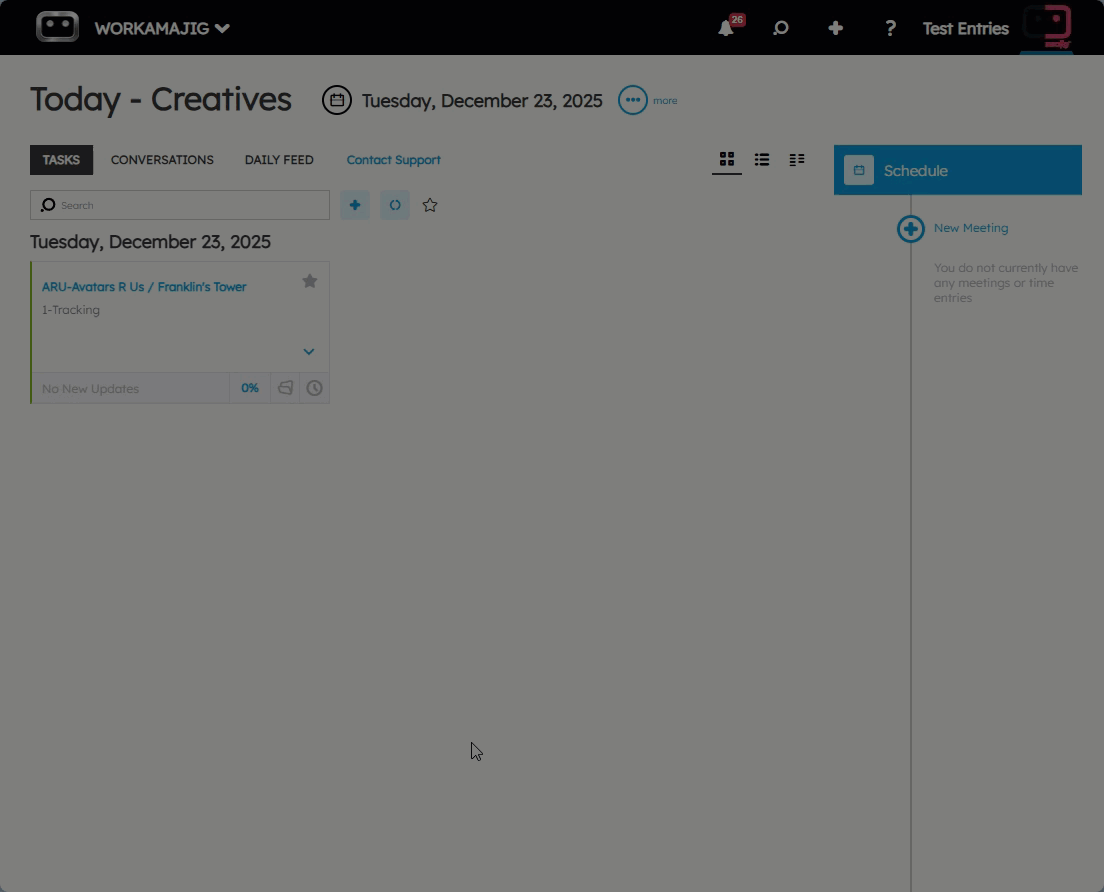1104x892 pixels.
Task: Click the 0% progress indicator on task
Action: click(x=250, y=388)
